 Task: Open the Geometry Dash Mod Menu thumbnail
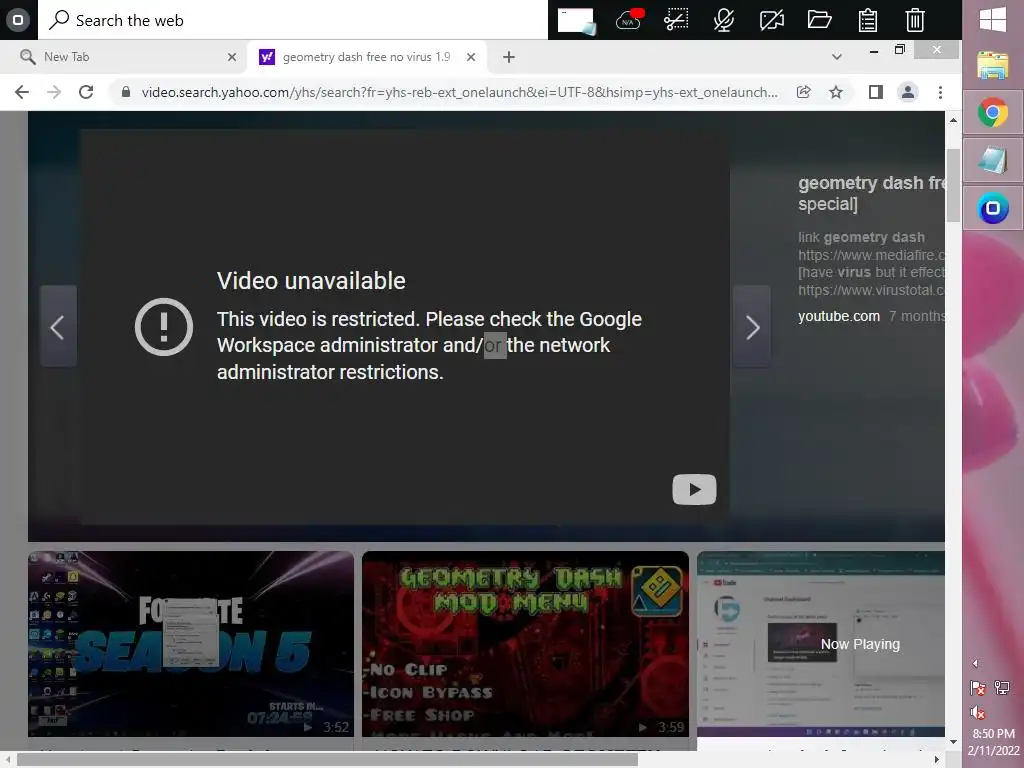pos(525,644)
